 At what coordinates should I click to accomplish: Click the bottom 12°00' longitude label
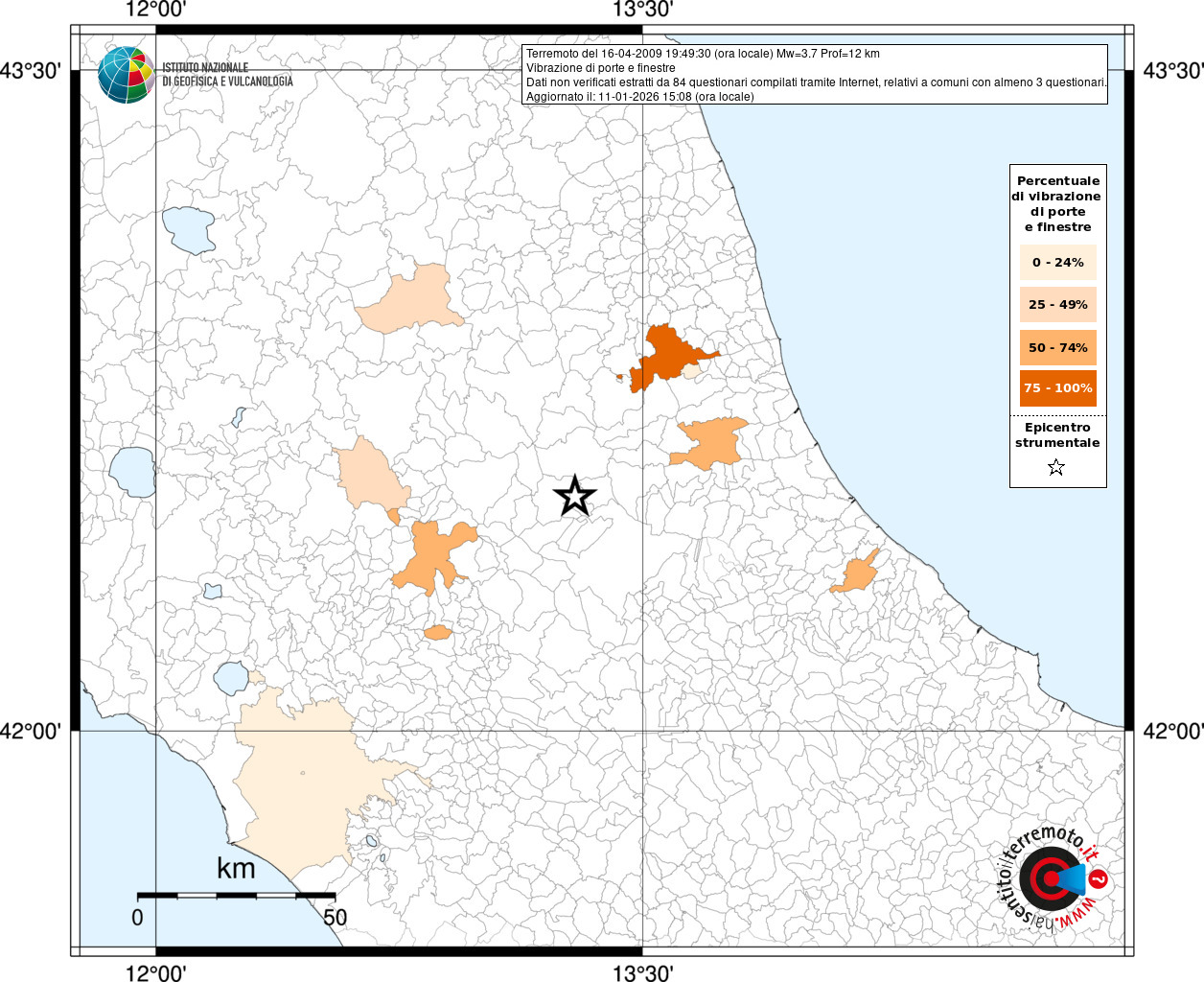pos(156,972)
